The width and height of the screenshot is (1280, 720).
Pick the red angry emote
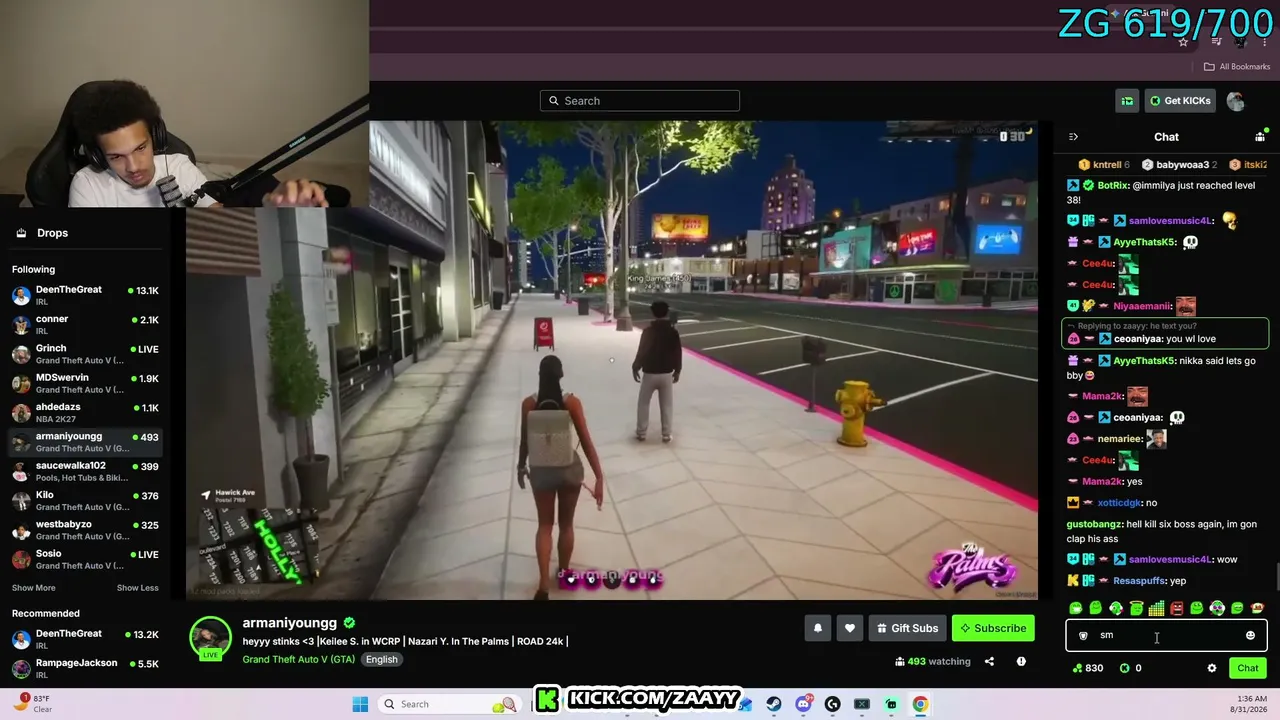click(x=1177, y=608)
